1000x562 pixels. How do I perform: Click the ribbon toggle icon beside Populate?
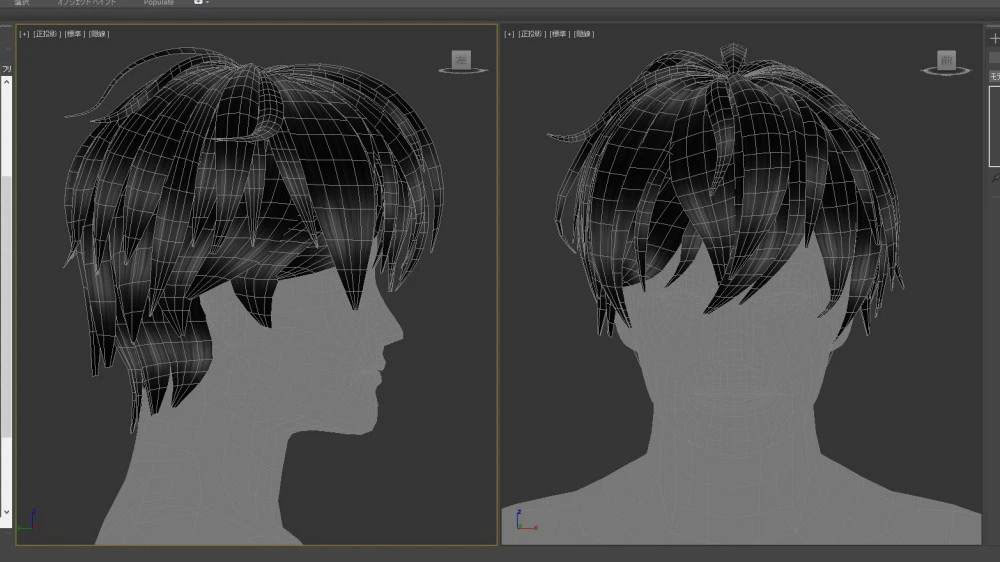point(200,3)
